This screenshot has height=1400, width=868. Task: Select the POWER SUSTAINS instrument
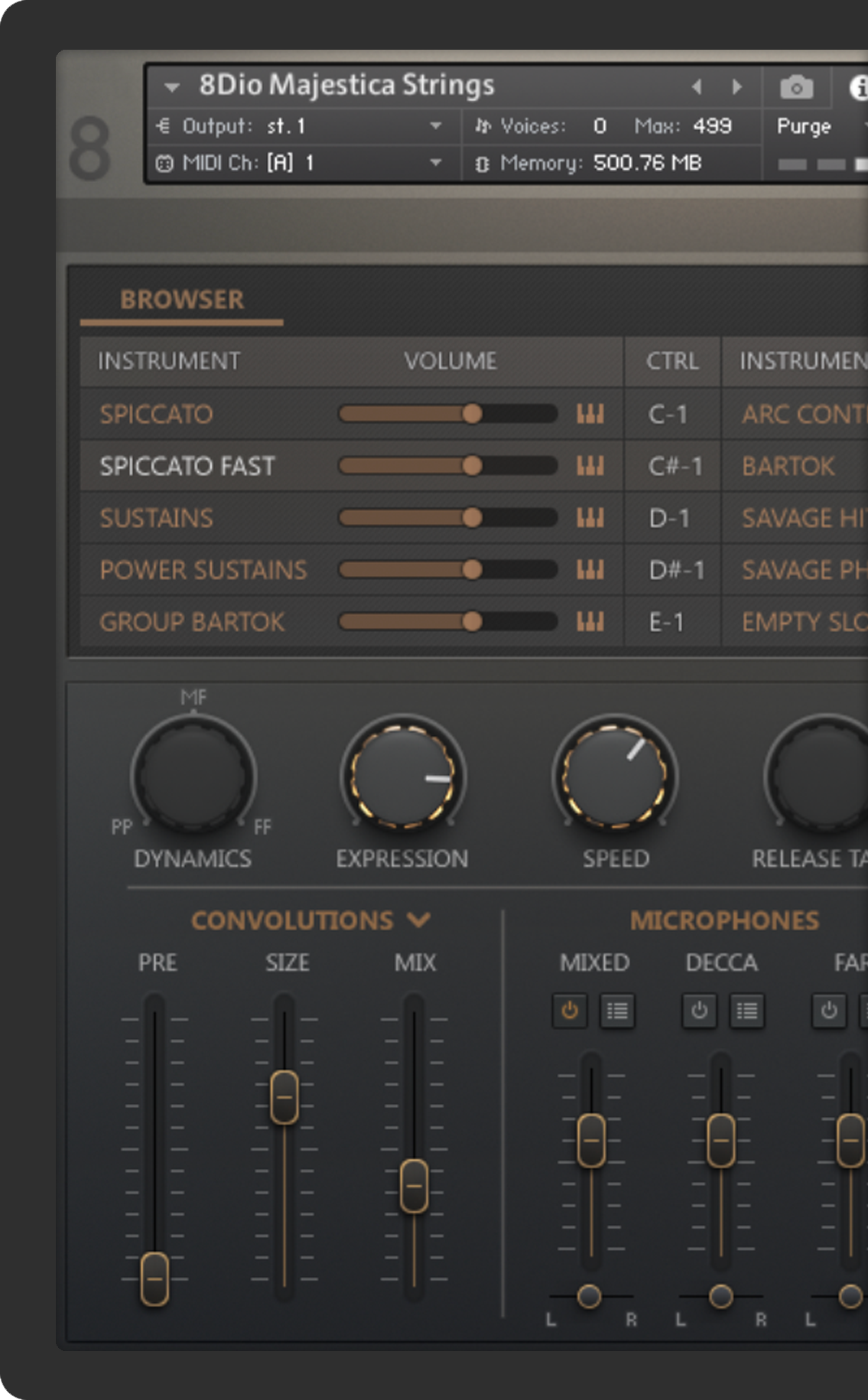pos(203,570)
